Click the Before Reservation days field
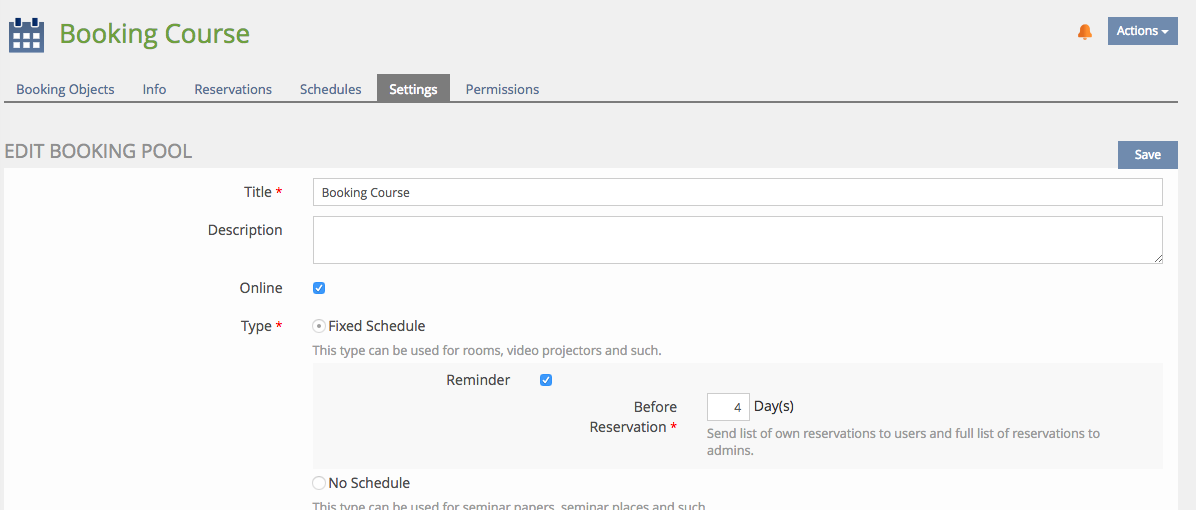This screenshot has height=510, width=1196. [x=728, y=407]
